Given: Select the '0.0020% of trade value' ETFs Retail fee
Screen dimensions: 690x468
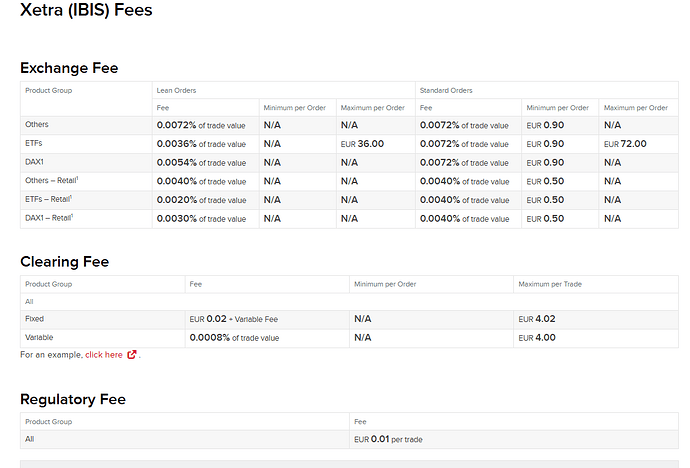Looking at the screenshot, I should pos(201,200).
